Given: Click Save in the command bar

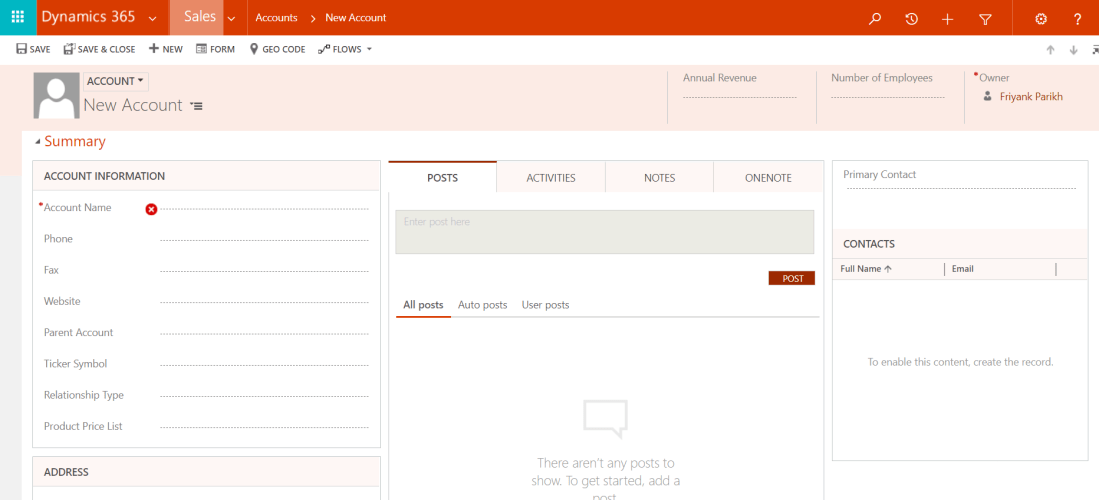Looking at the screenshot, I should coord(33,49).
